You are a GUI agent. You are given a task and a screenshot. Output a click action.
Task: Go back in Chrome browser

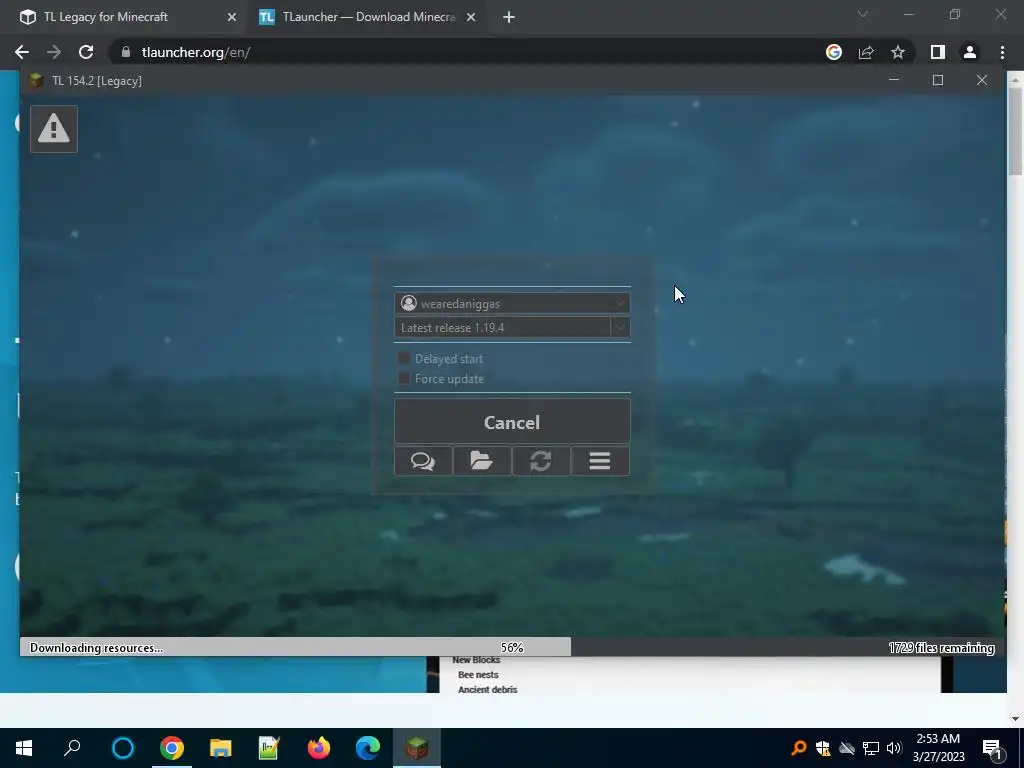[x=22, y=52]
